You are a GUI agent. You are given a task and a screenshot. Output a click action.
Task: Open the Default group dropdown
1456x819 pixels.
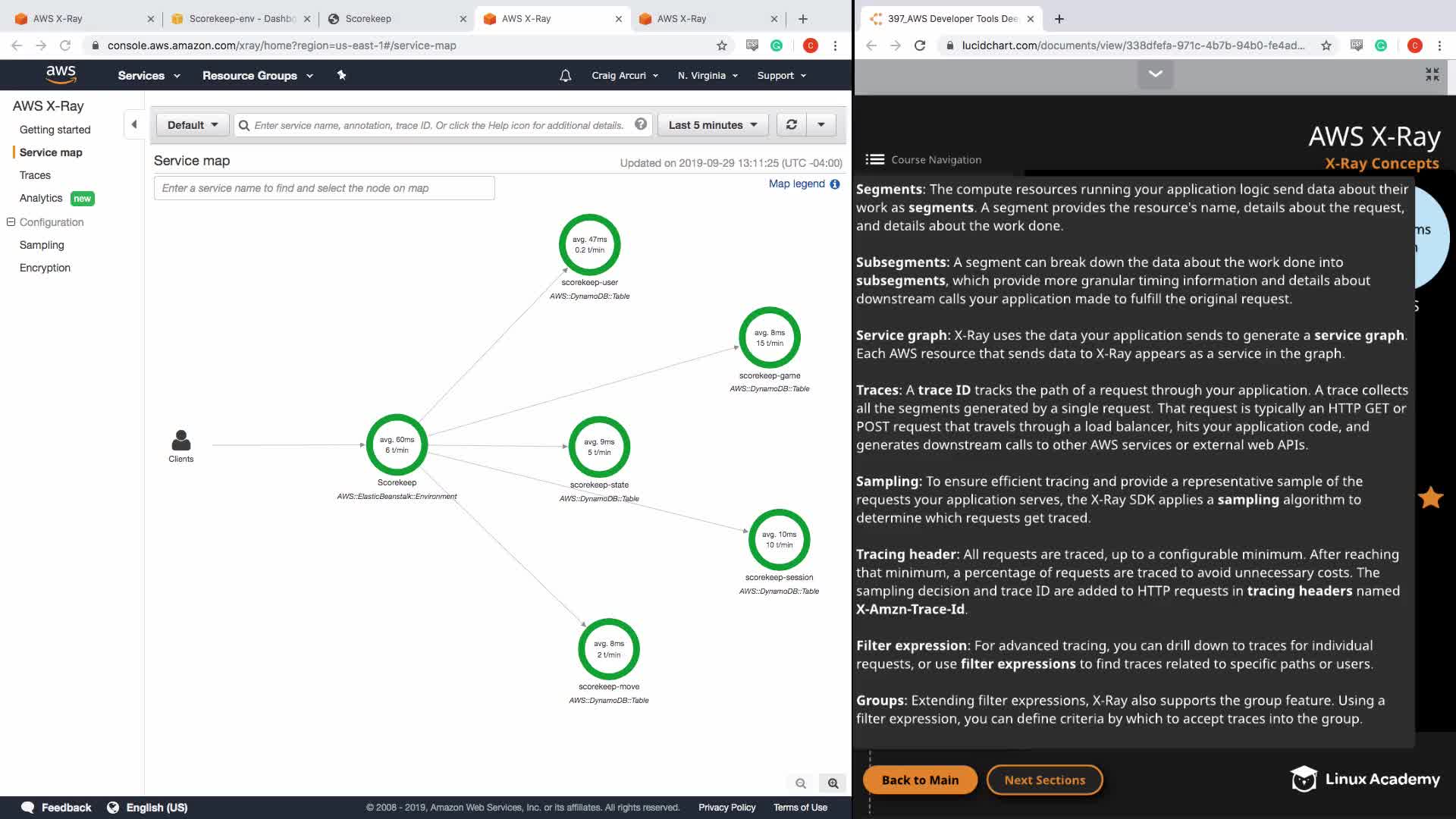click(193, 125)
